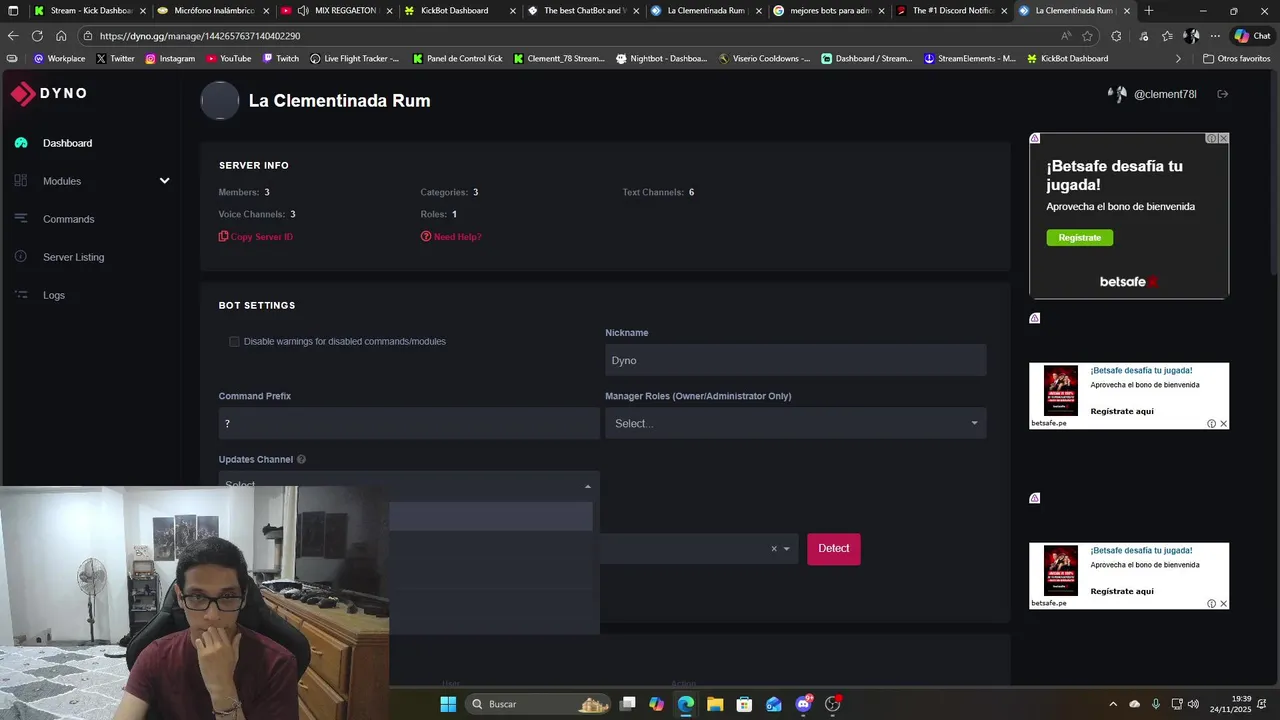
Task: Open the Workplace bookmark
Action: [60, 59]
